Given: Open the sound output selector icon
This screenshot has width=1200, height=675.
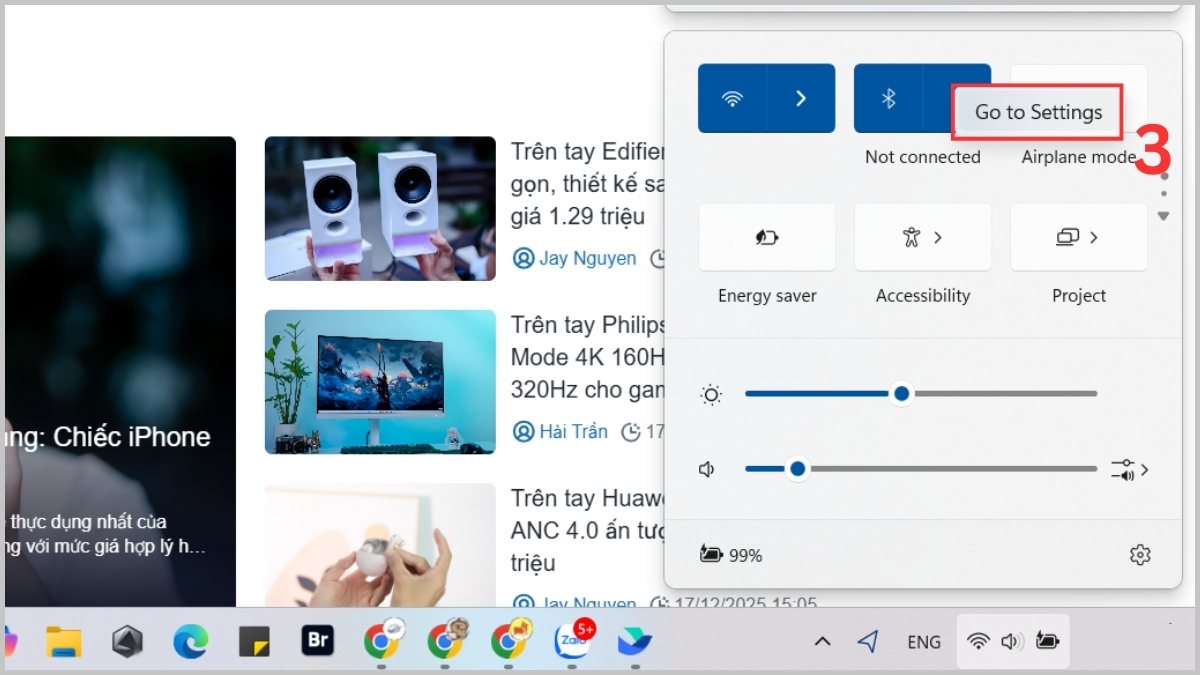Looking at the screenshot, I should coord(1129,469).
